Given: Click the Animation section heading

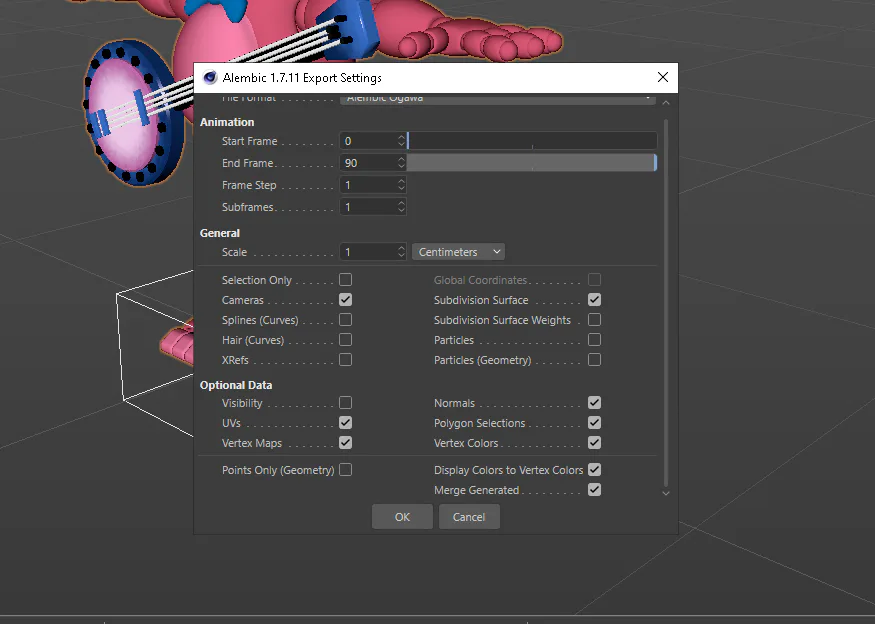Looking at the screenshot, I should click(227, 122).
